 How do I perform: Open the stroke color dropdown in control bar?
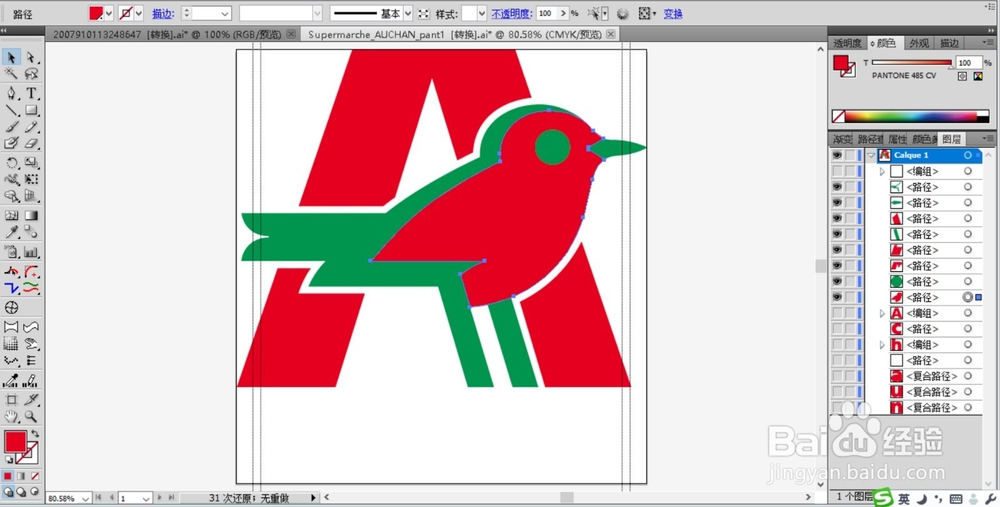138,13
